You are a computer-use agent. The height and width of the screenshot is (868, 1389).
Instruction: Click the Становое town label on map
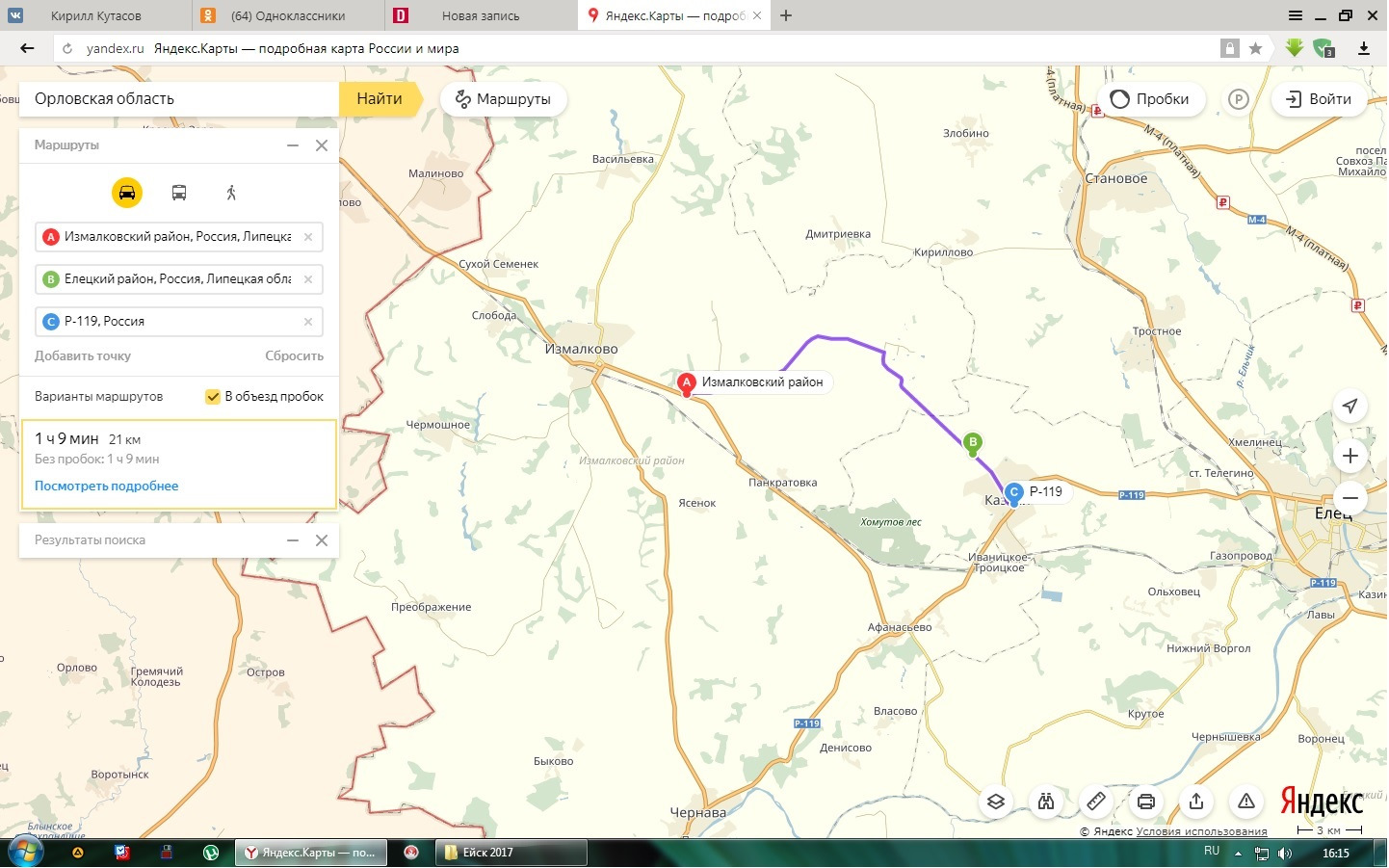[1116, 179]
